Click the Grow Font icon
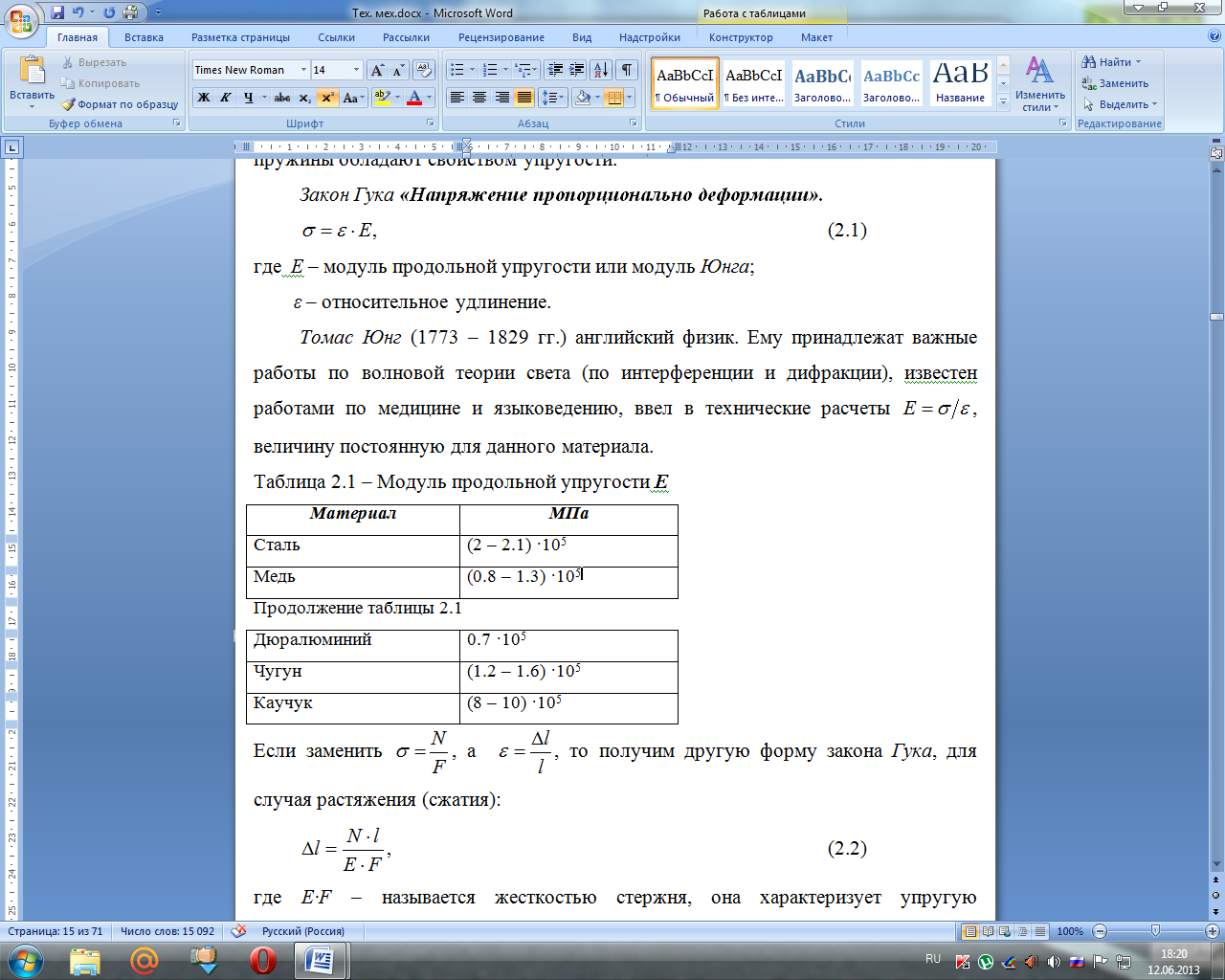The image size is (1225, 980). coord(377,70)
